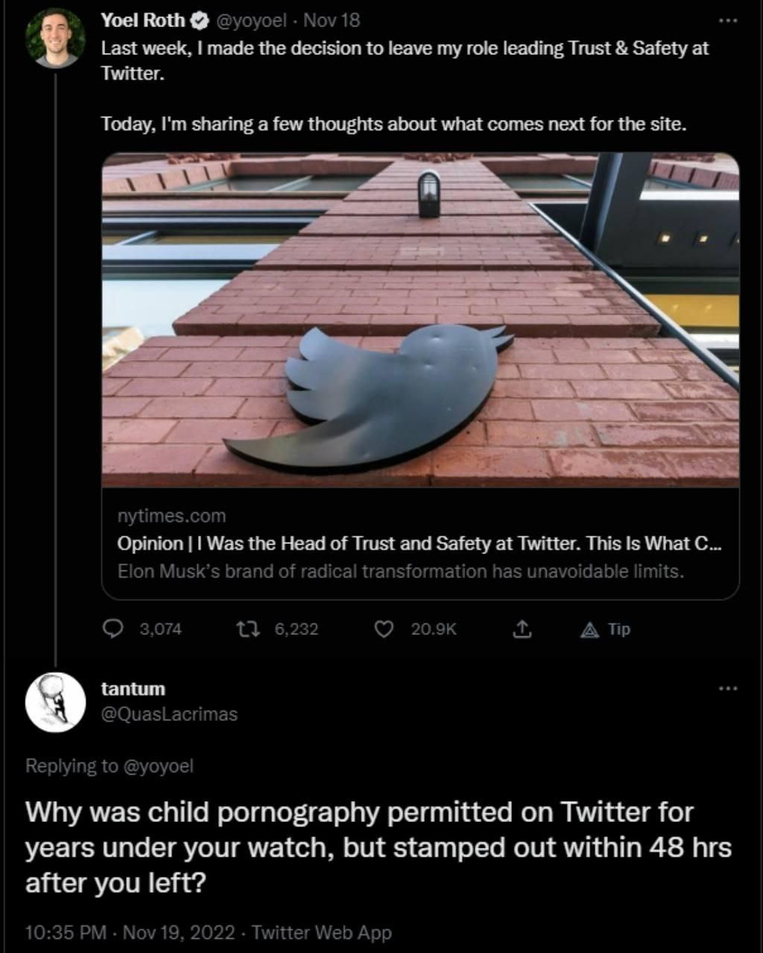Click the Twitter Web App source label
The image size is (763, 953).
tap(321, 933)
